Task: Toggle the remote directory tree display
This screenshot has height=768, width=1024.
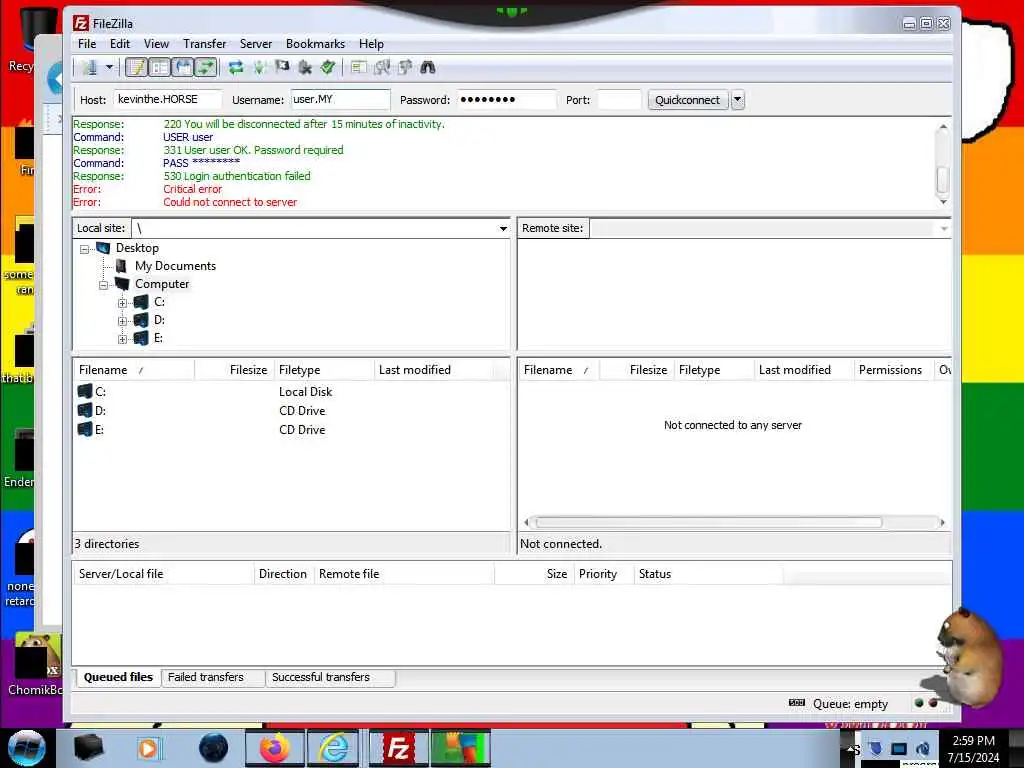Action: click(183, 67)
